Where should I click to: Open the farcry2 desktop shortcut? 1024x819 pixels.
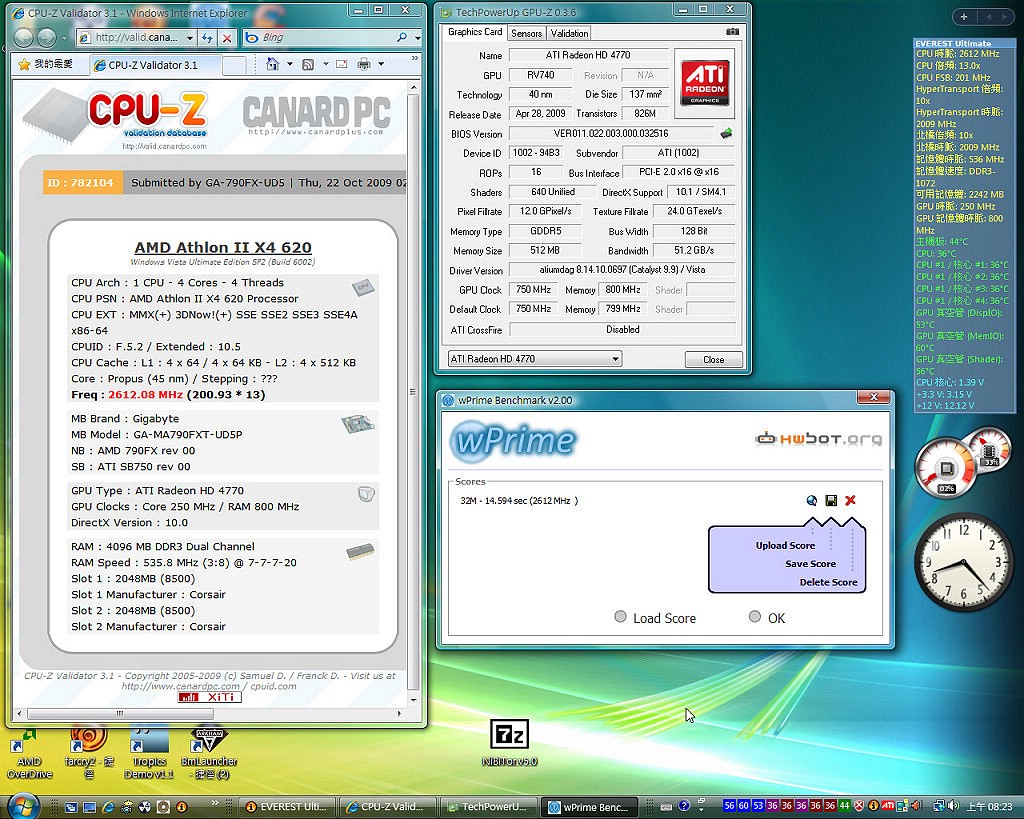click(89, 754)
